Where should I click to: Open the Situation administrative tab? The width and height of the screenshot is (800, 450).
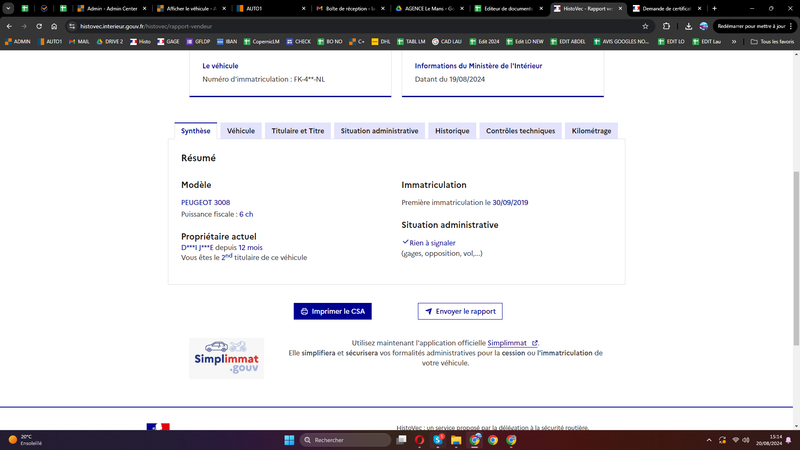(380, 131)
